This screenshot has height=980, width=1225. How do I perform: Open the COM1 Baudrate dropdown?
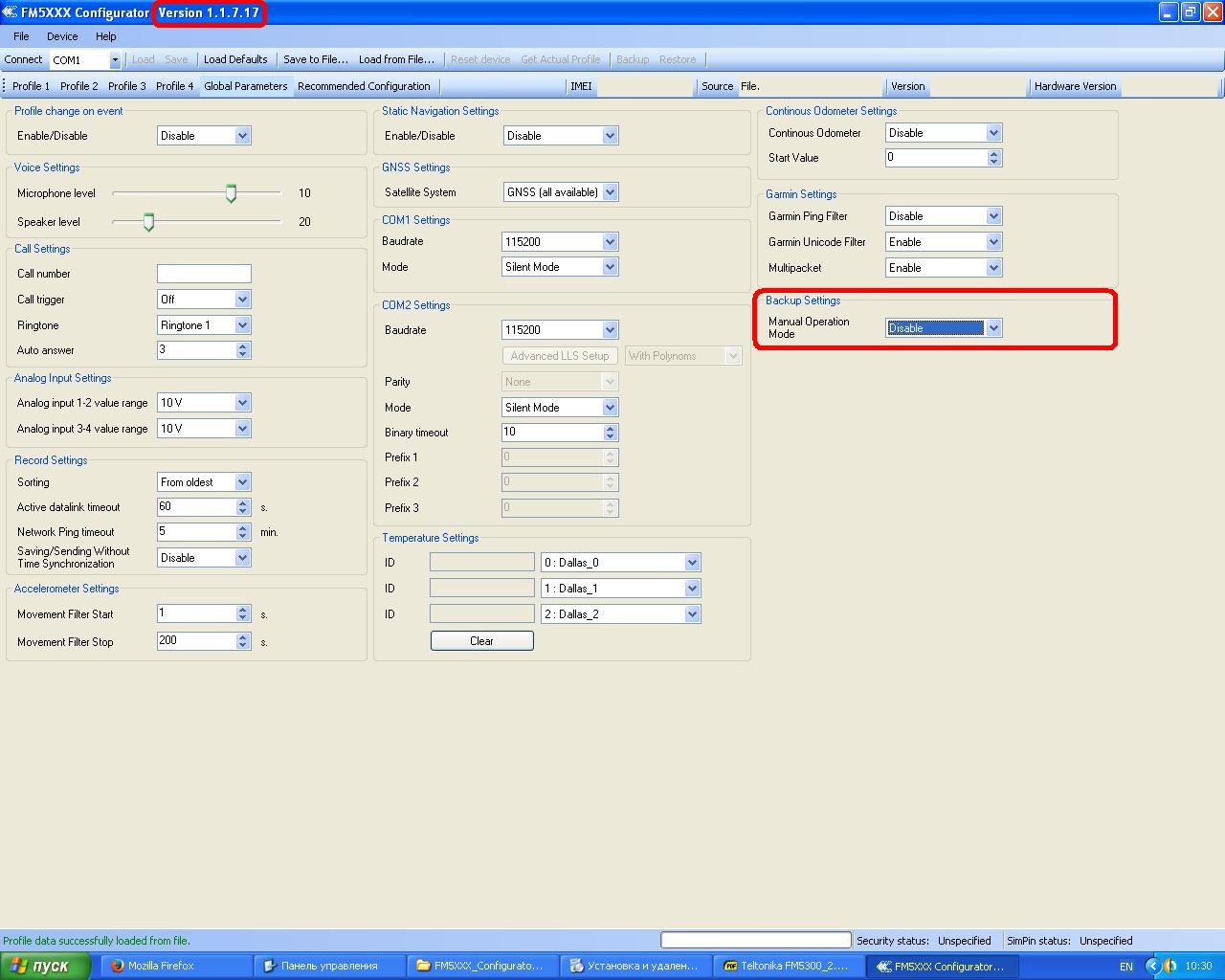pos(610,242)
